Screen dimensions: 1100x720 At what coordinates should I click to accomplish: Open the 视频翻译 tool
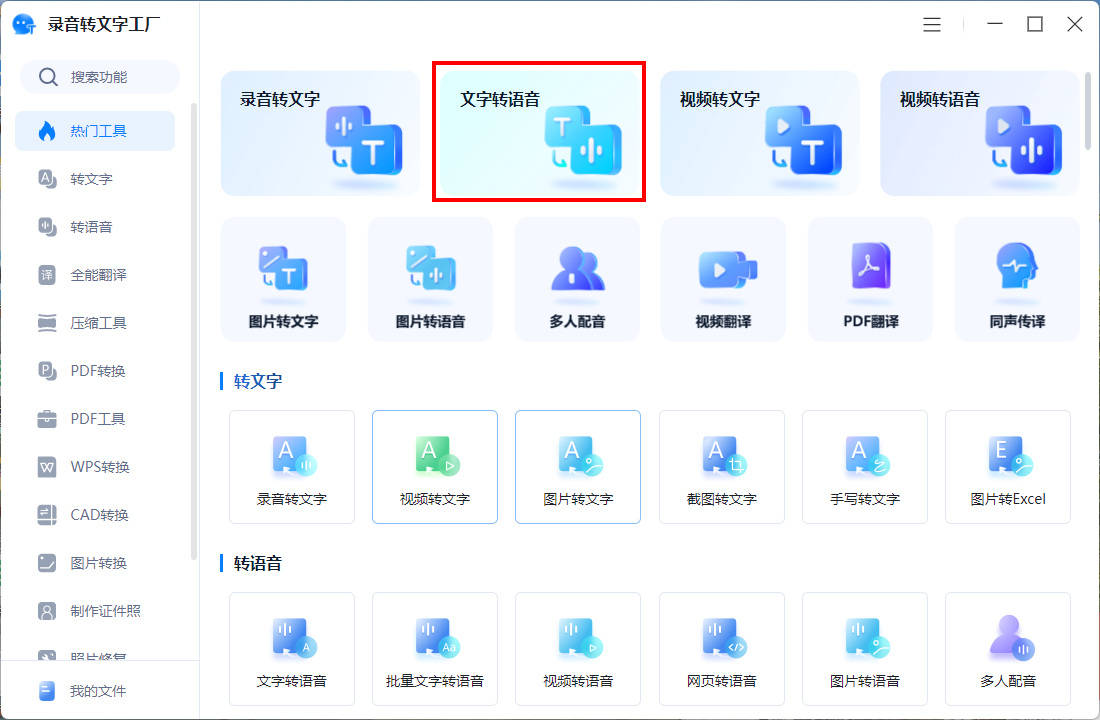tap(723, 279)
